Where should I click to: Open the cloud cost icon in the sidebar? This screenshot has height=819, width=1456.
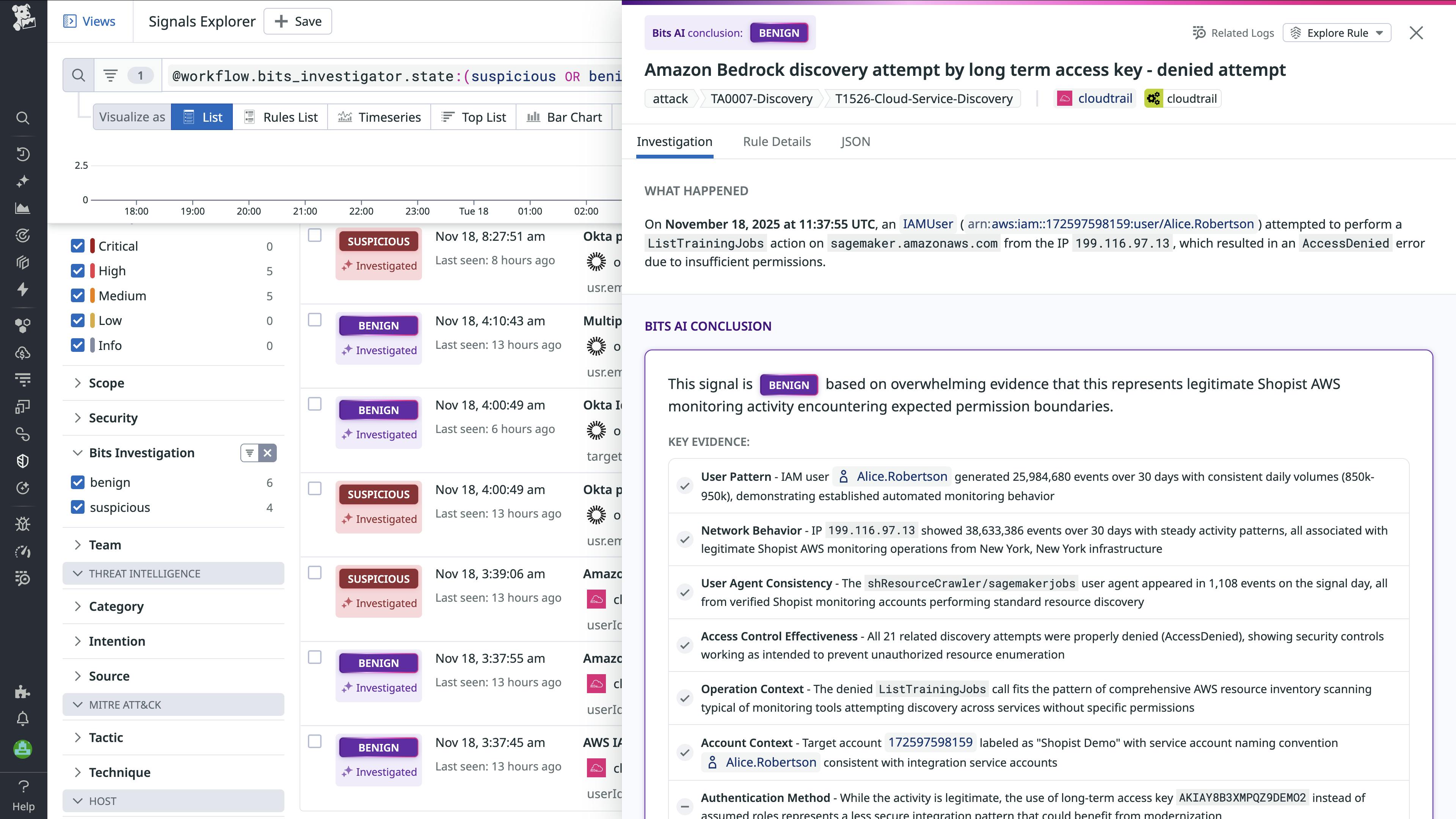click(23, 353)
